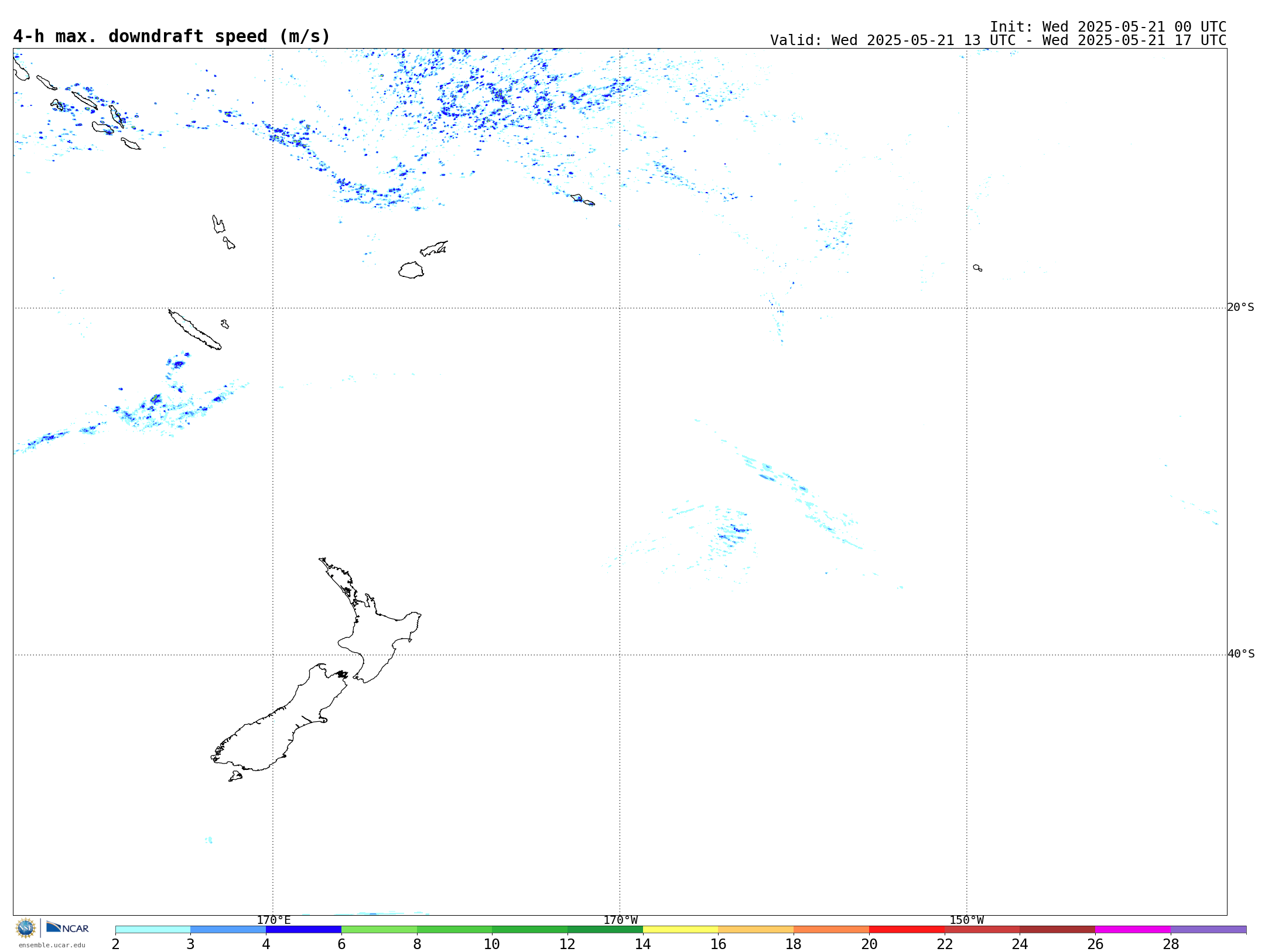
Task: Click the 150°W longitude label
Action: [966, 920]
